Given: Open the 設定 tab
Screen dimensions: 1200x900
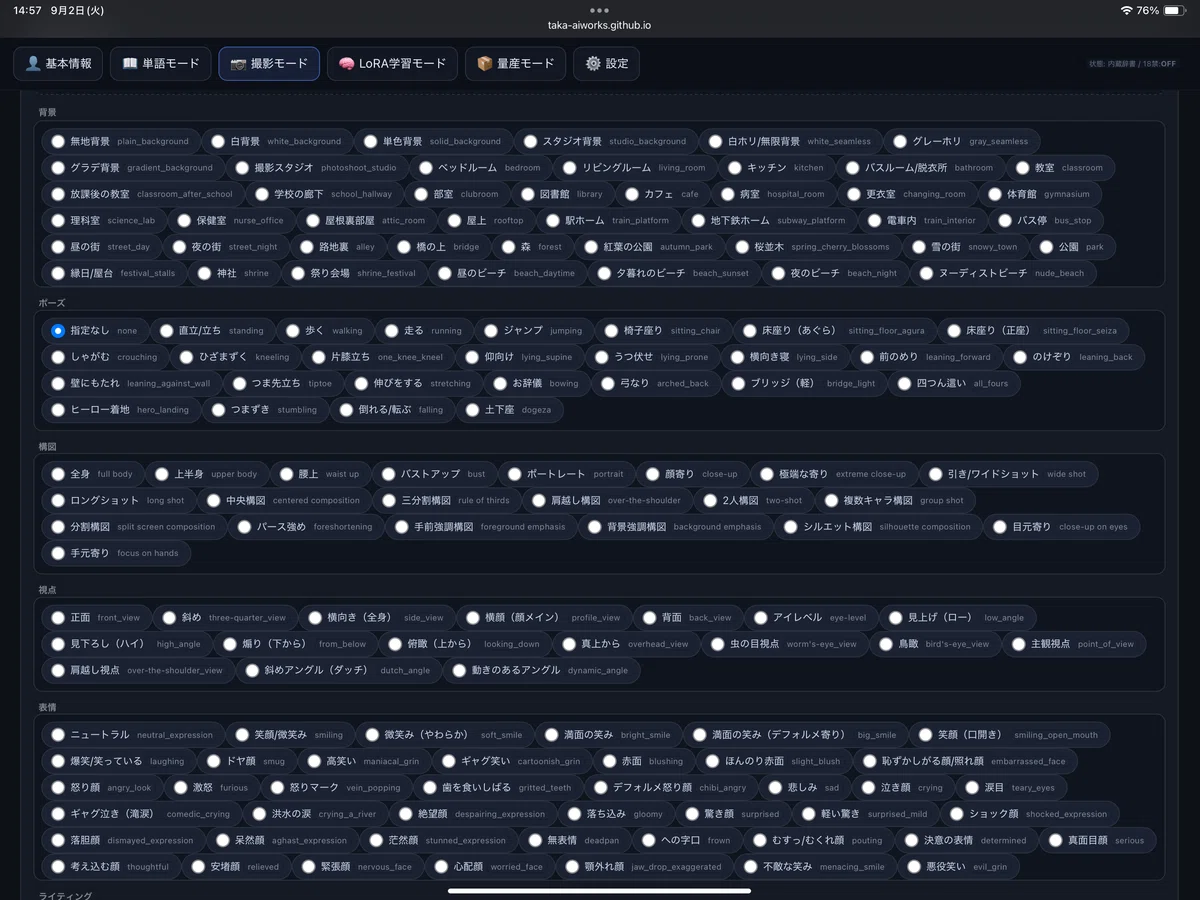Looking at the screenshot, I should (606, 63).
